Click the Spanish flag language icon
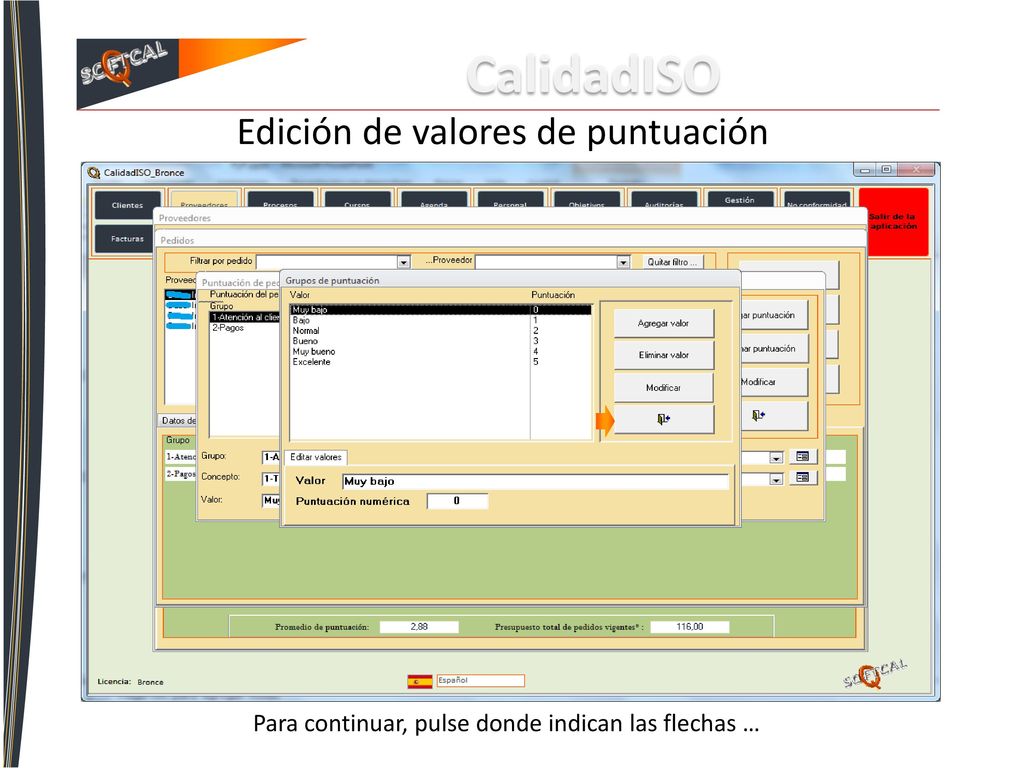Viewport: 1024px width, 768px height. tap(420, 682)
